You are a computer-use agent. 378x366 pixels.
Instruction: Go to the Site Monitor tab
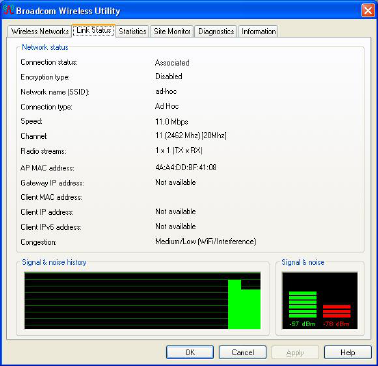[x=172, y=31]
